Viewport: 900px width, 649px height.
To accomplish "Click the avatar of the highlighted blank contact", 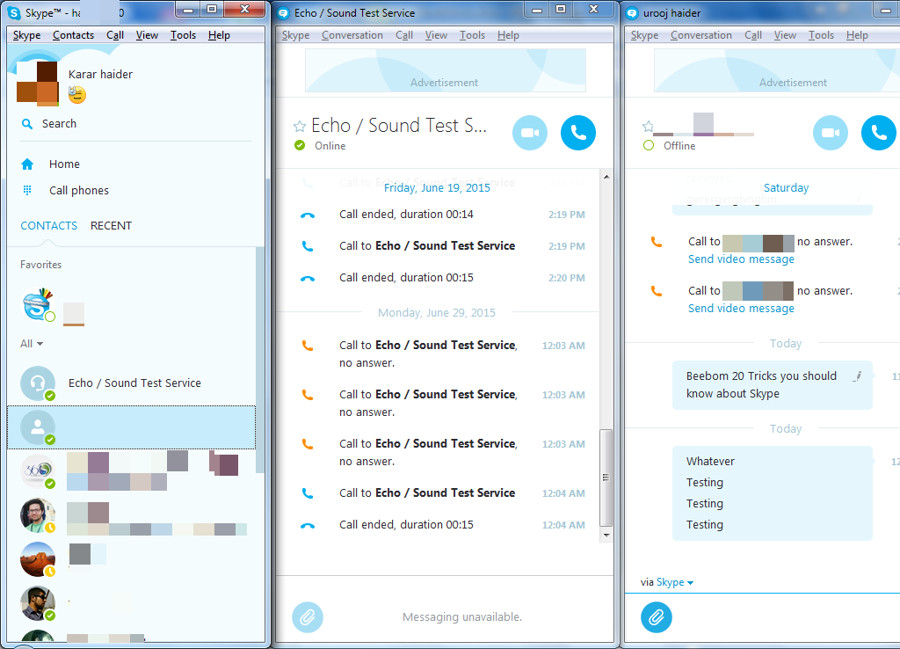I will [x=38, y=428].
